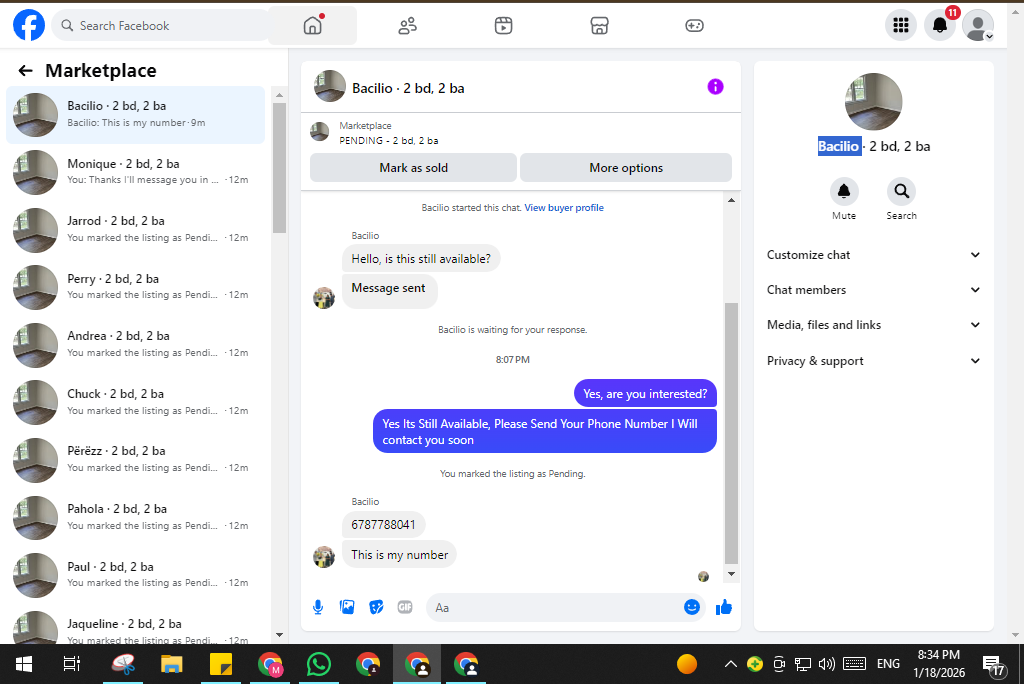This screenshot has width=1024, height=684.
Task: Open the Action Center notifications icon
Action: (x=993, y=665)
